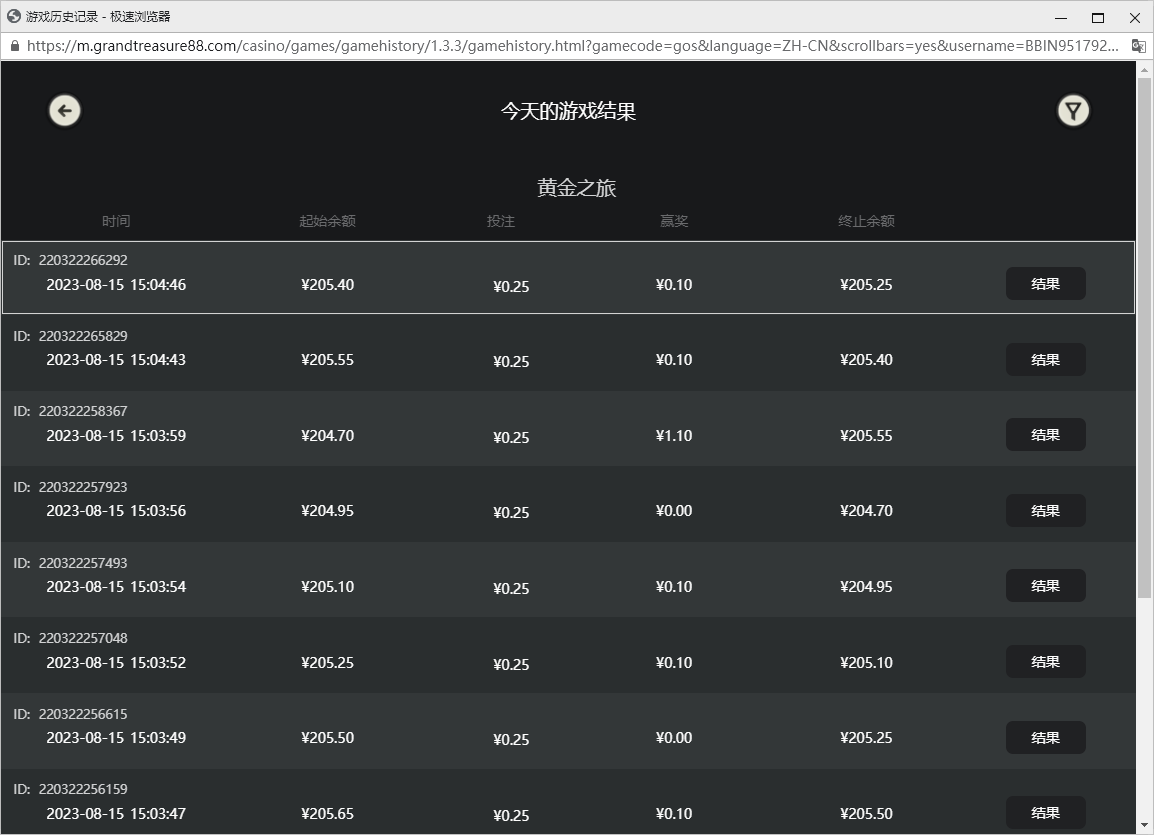Click timestamp 2023-08-15 15:03:54
Image resolution: width=1154 pixels, height=835 pixels.
click(x=116, y=586)
